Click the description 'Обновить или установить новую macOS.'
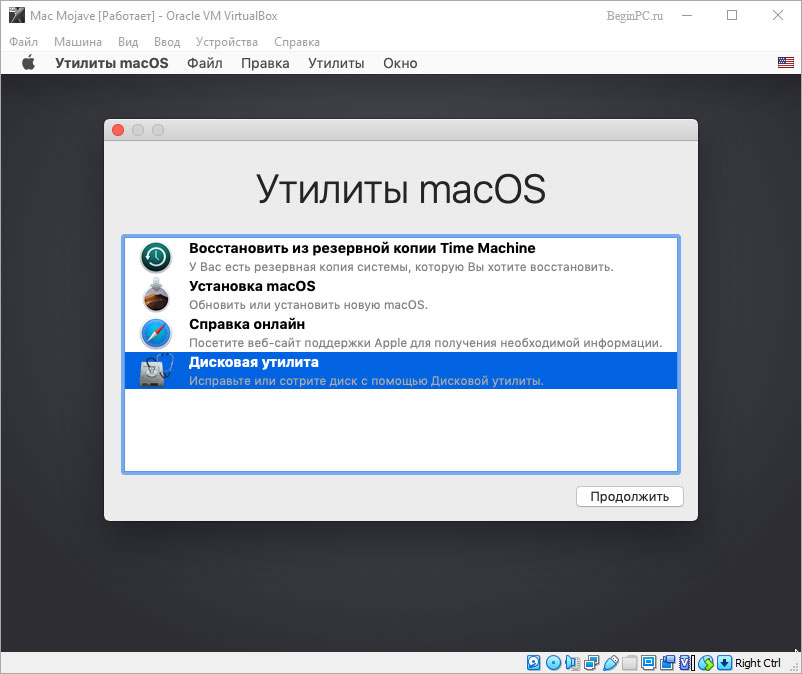 tap(308, 305)
